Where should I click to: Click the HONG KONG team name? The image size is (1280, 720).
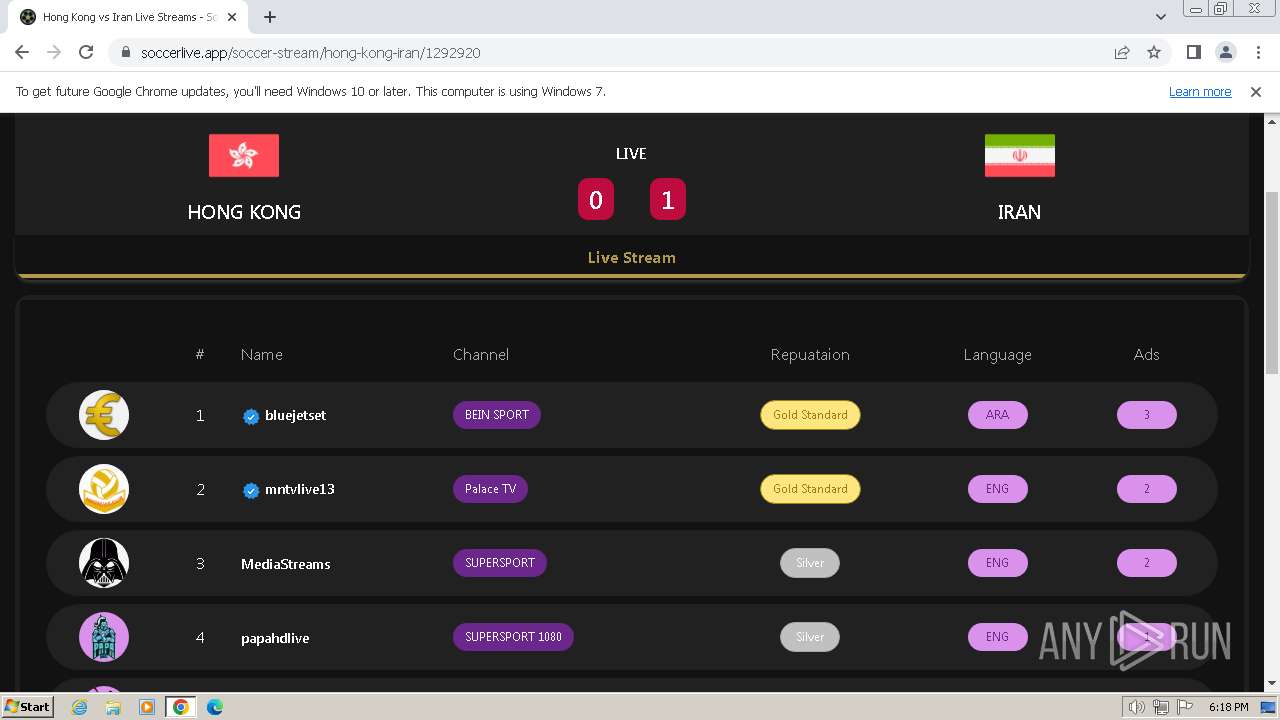(244, 212)
